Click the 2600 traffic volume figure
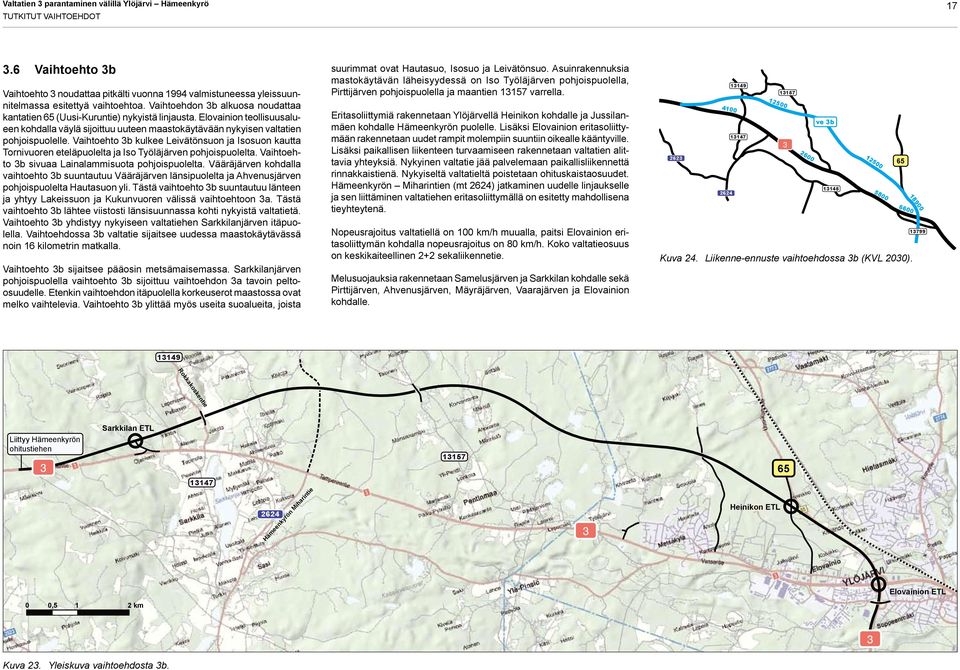 point(807,157)
